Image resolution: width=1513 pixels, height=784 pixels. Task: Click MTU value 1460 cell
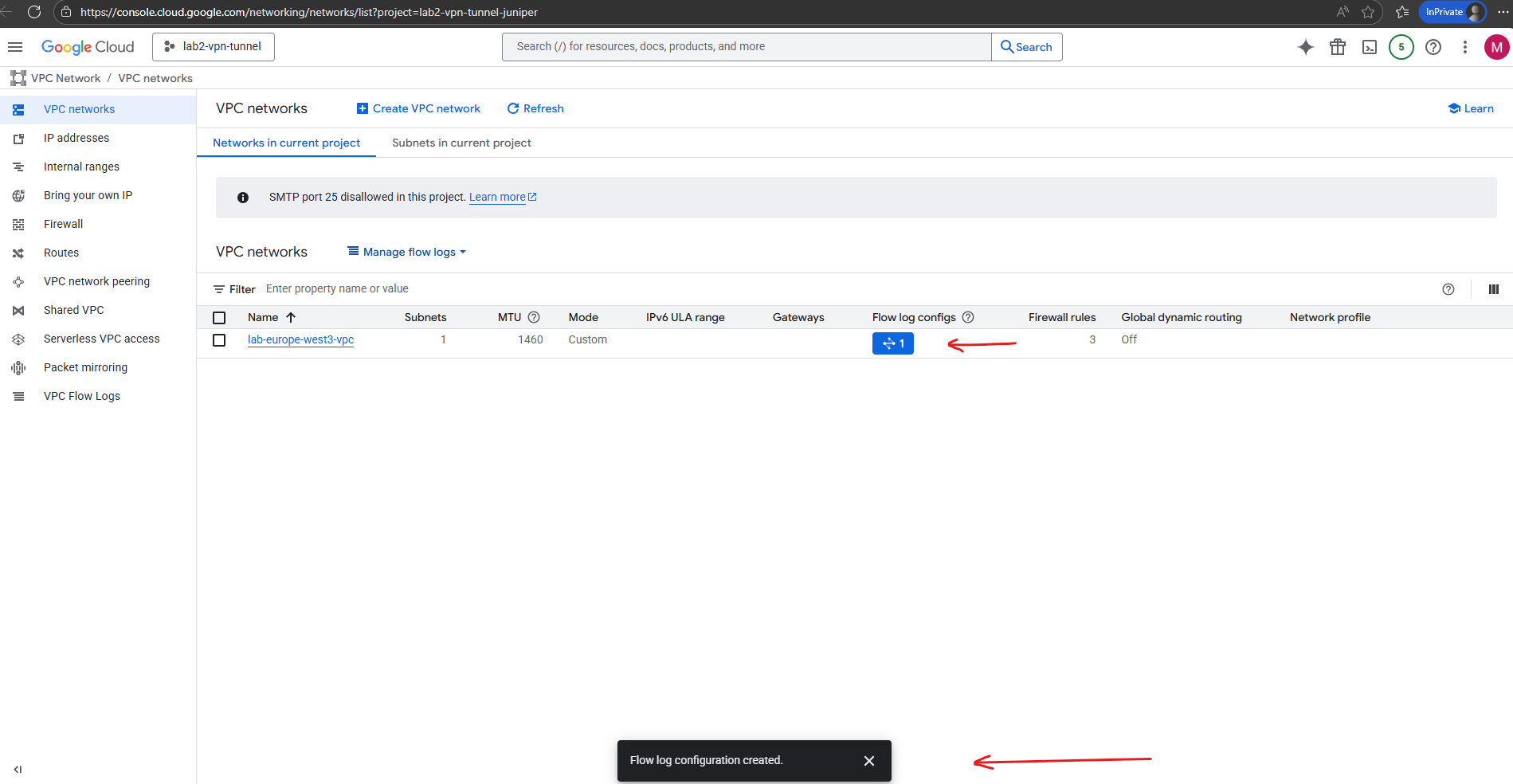[x=531, y=339]
